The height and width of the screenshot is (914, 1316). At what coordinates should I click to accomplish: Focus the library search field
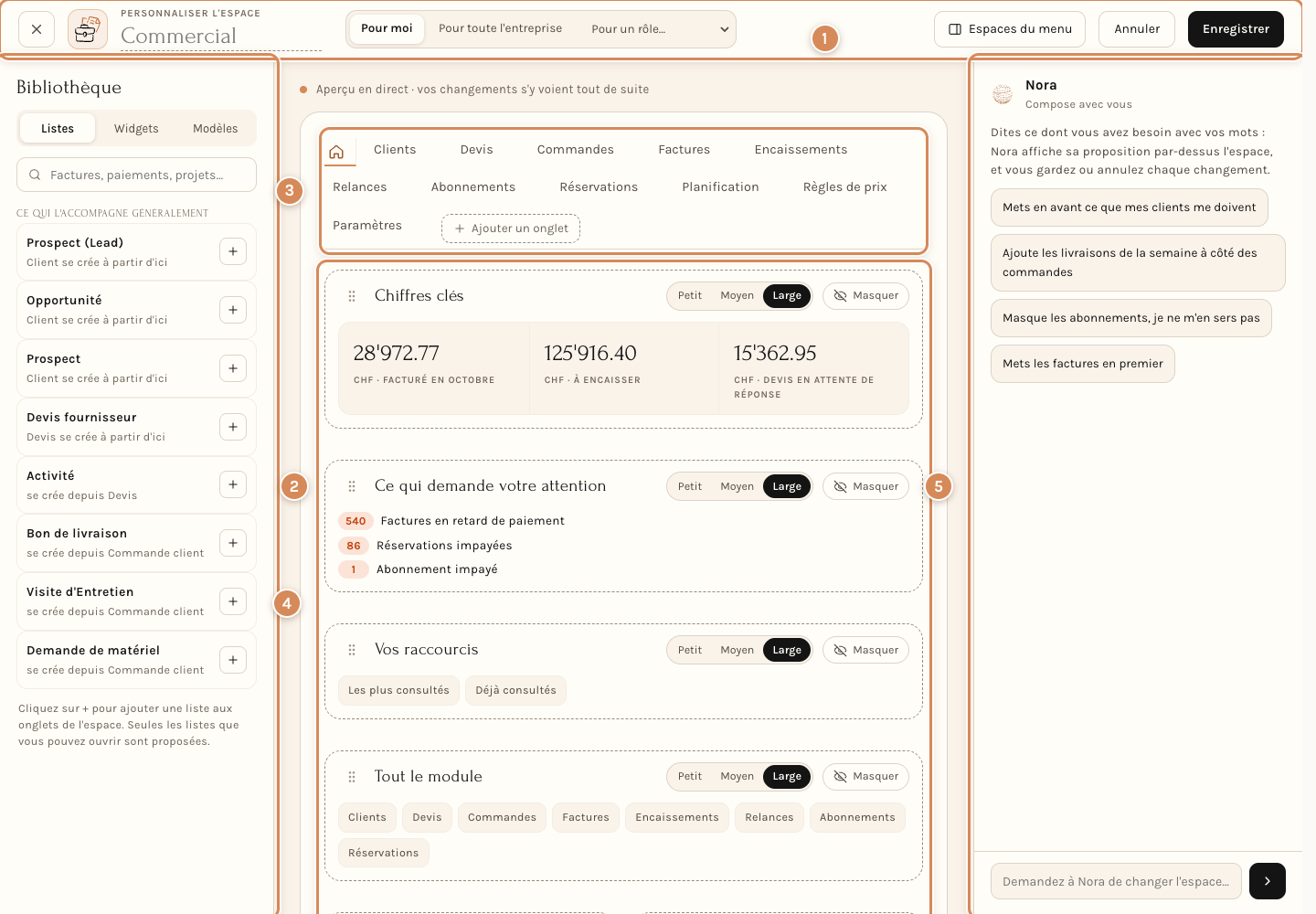[136, 175]
